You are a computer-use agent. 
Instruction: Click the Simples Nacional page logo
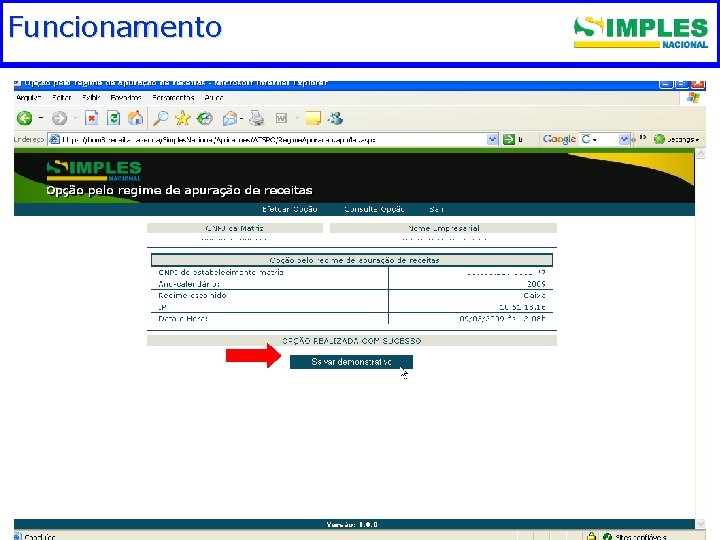tap(94, 170)
